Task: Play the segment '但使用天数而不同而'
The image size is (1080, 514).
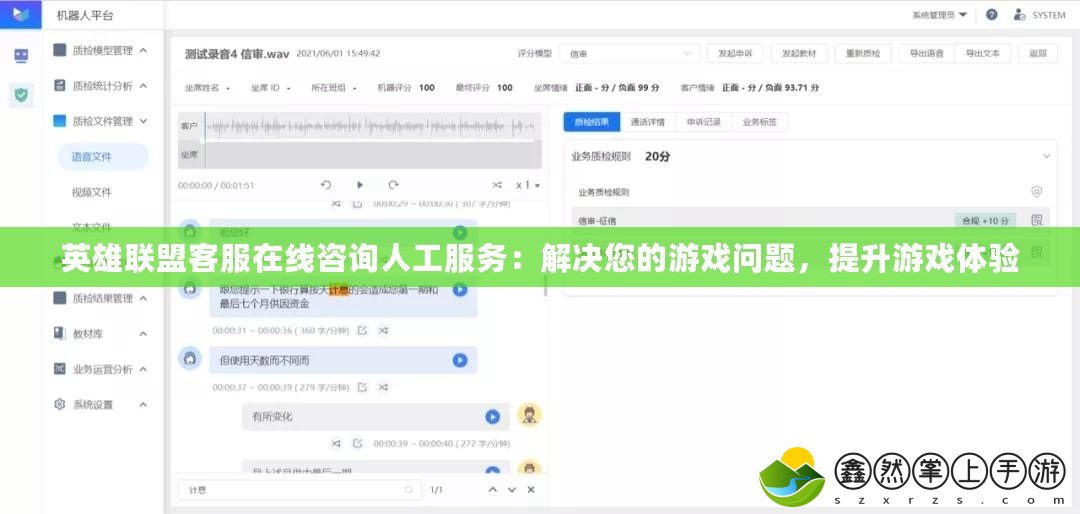Action: pos(459,360)
